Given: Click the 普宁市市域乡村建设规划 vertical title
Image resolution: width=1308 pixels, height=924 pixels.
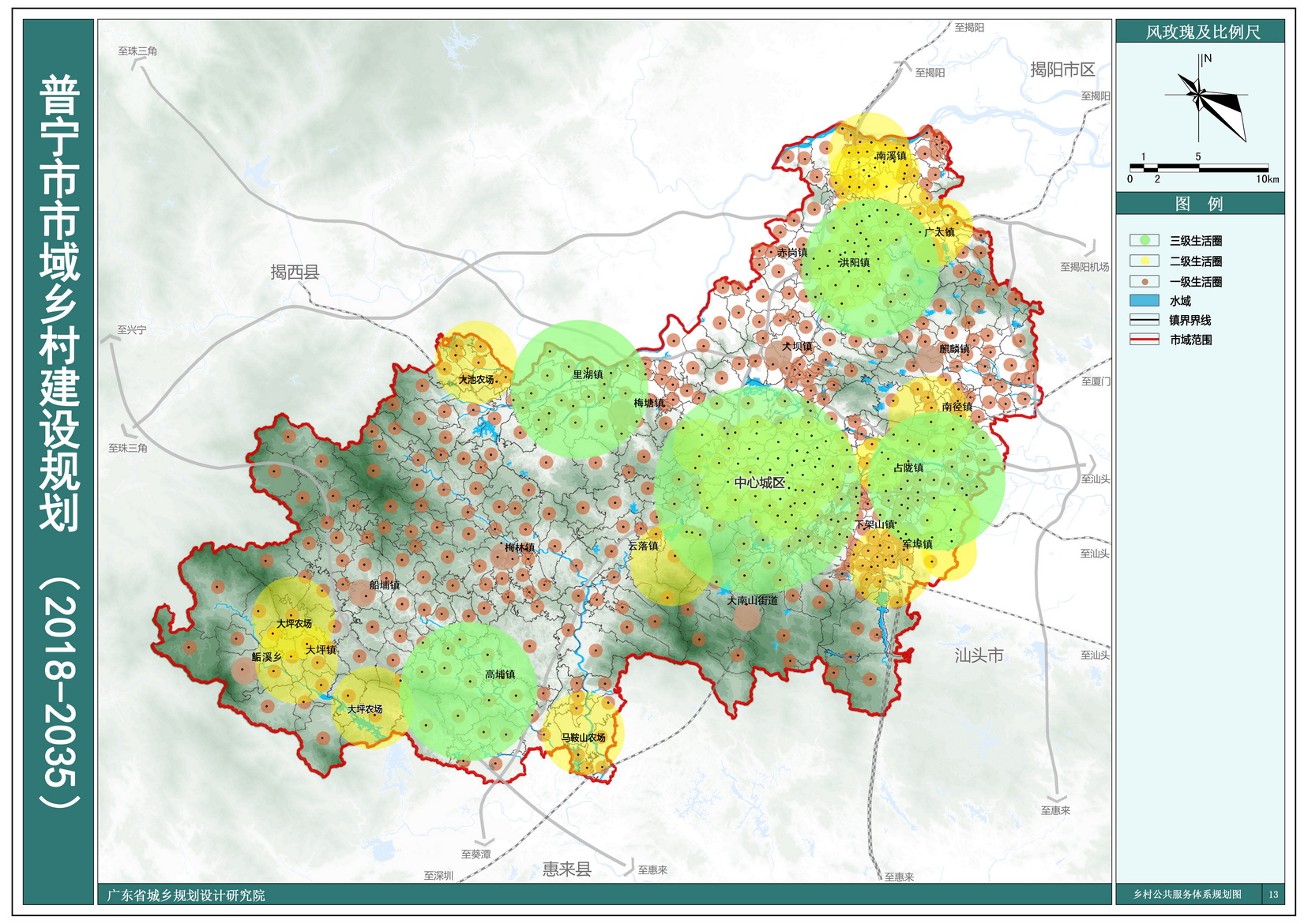Looking at the screenshot, I should click(x=59, y=302).
